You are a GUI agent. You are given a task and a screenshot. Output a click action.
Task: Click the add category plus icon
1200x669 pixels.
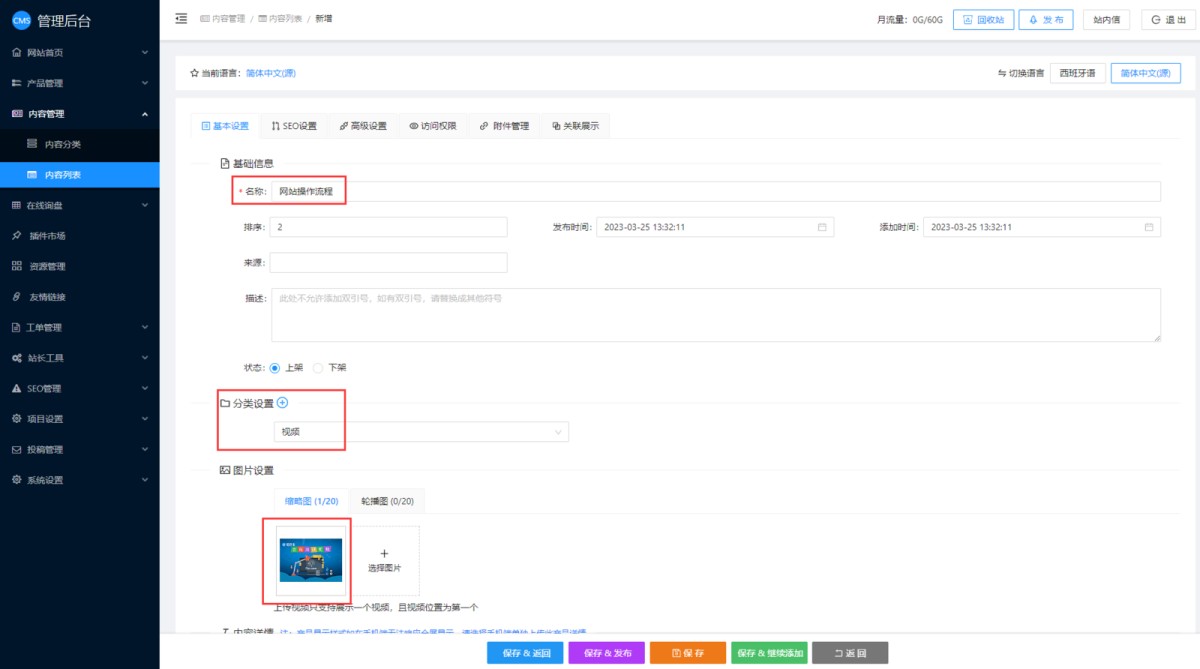pyautogui.click(x=282, y=402)
